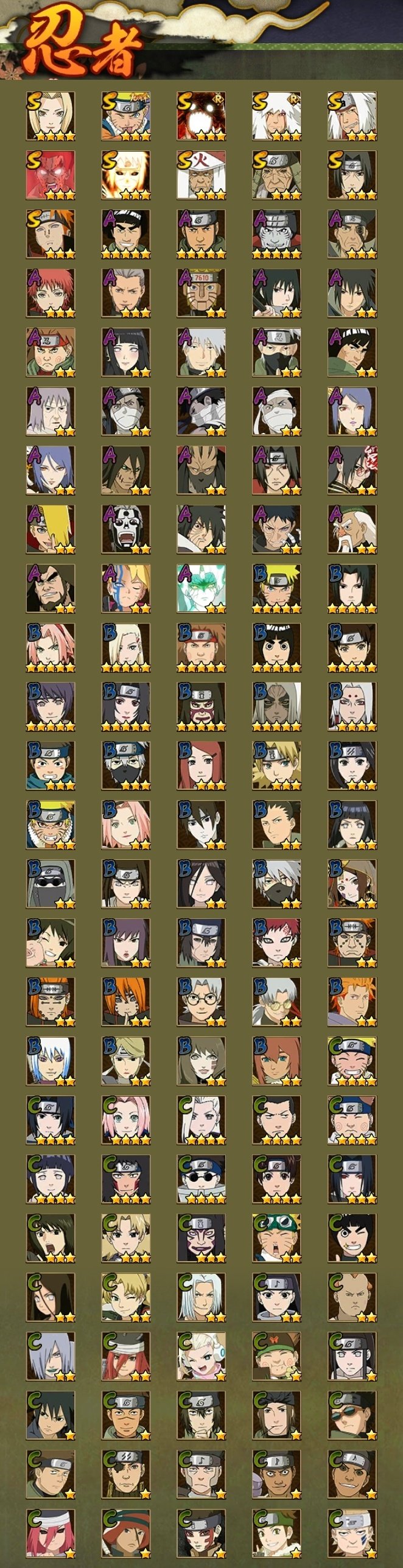Screen dimensions: 403x1568
Task: Open B-rank Kimimaro with red forehead dots
Action: coord(352,707)
